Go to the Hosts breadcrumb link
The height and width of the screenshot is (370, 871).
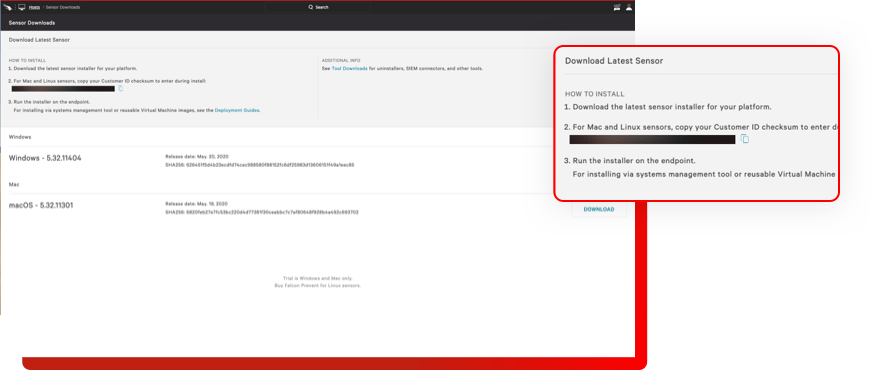point(34,7)
